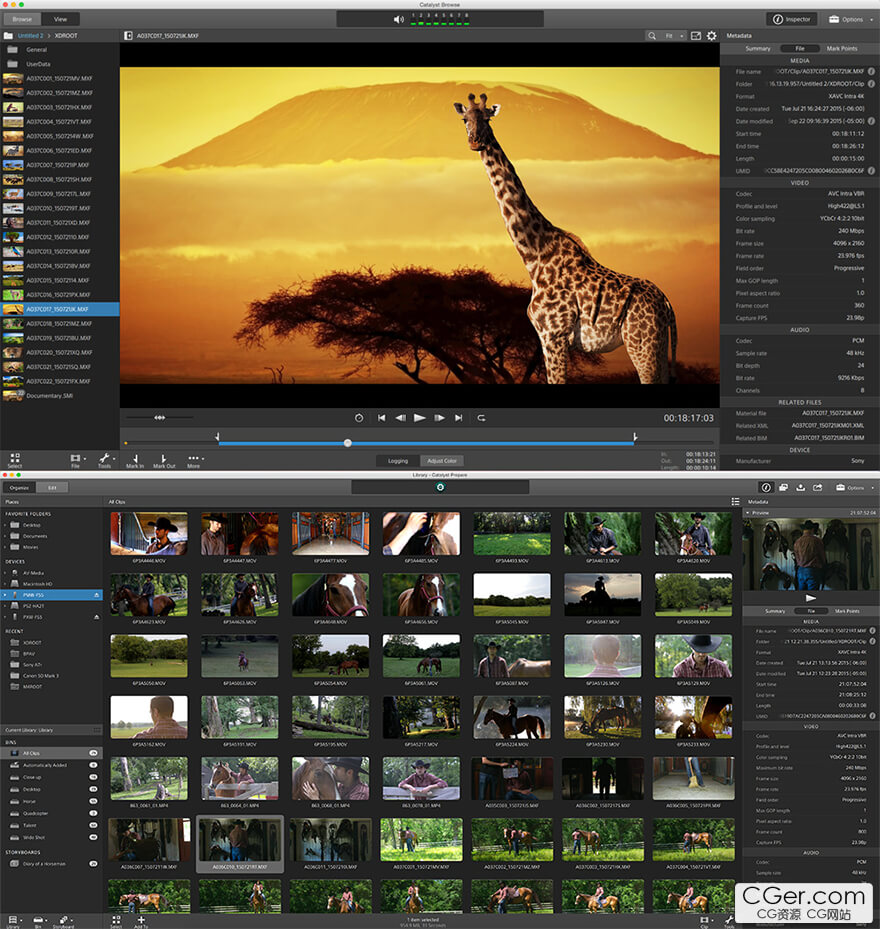Open the Storyboard dropdown in Catalyst Prepare toolbar
The width and height of the screenshot is (880, 929).
(63, 922)
